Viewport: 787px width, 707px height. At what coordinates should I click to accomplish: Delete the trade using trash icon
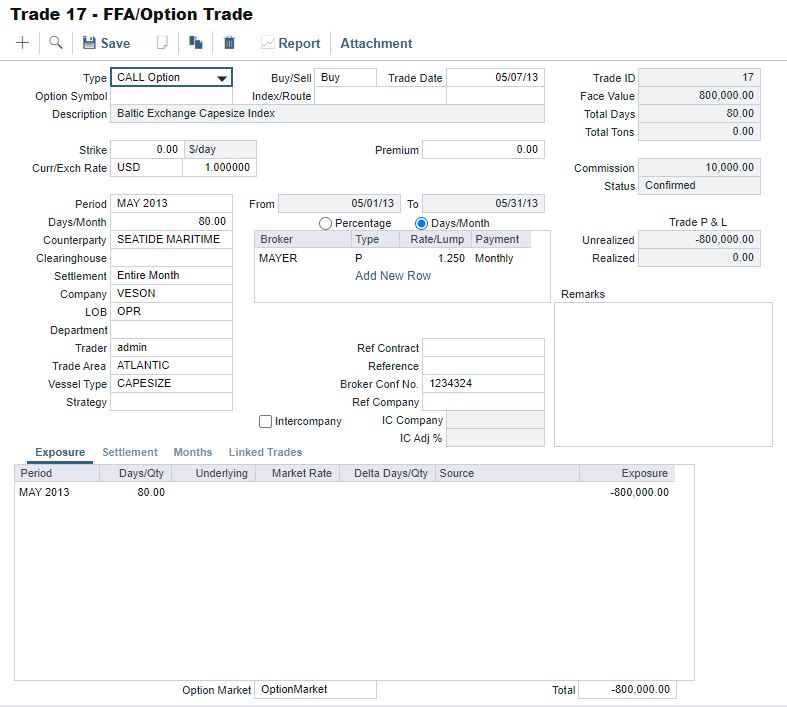229,43
